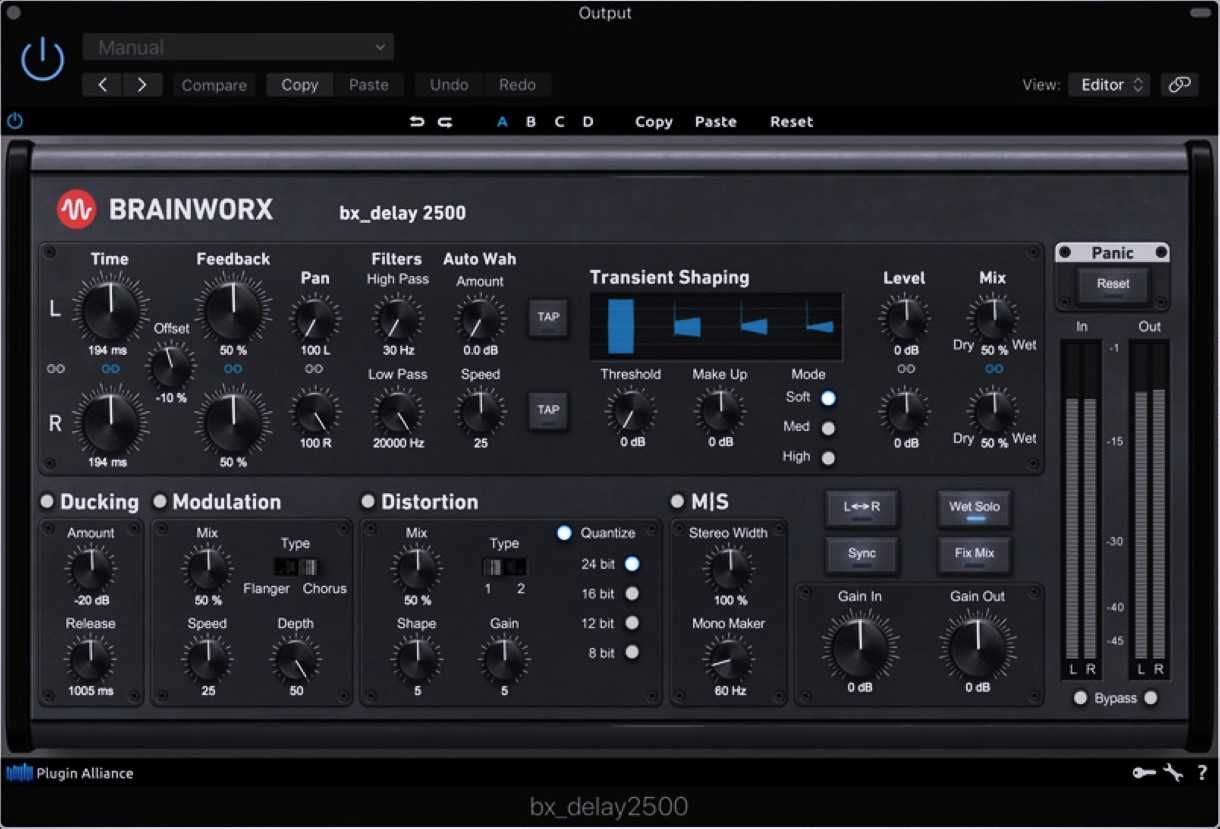Image resolution: width=1220 pixels, height=829 pixels.
Task: Open the Manual preset dropdown
Action: coord(238,47)
